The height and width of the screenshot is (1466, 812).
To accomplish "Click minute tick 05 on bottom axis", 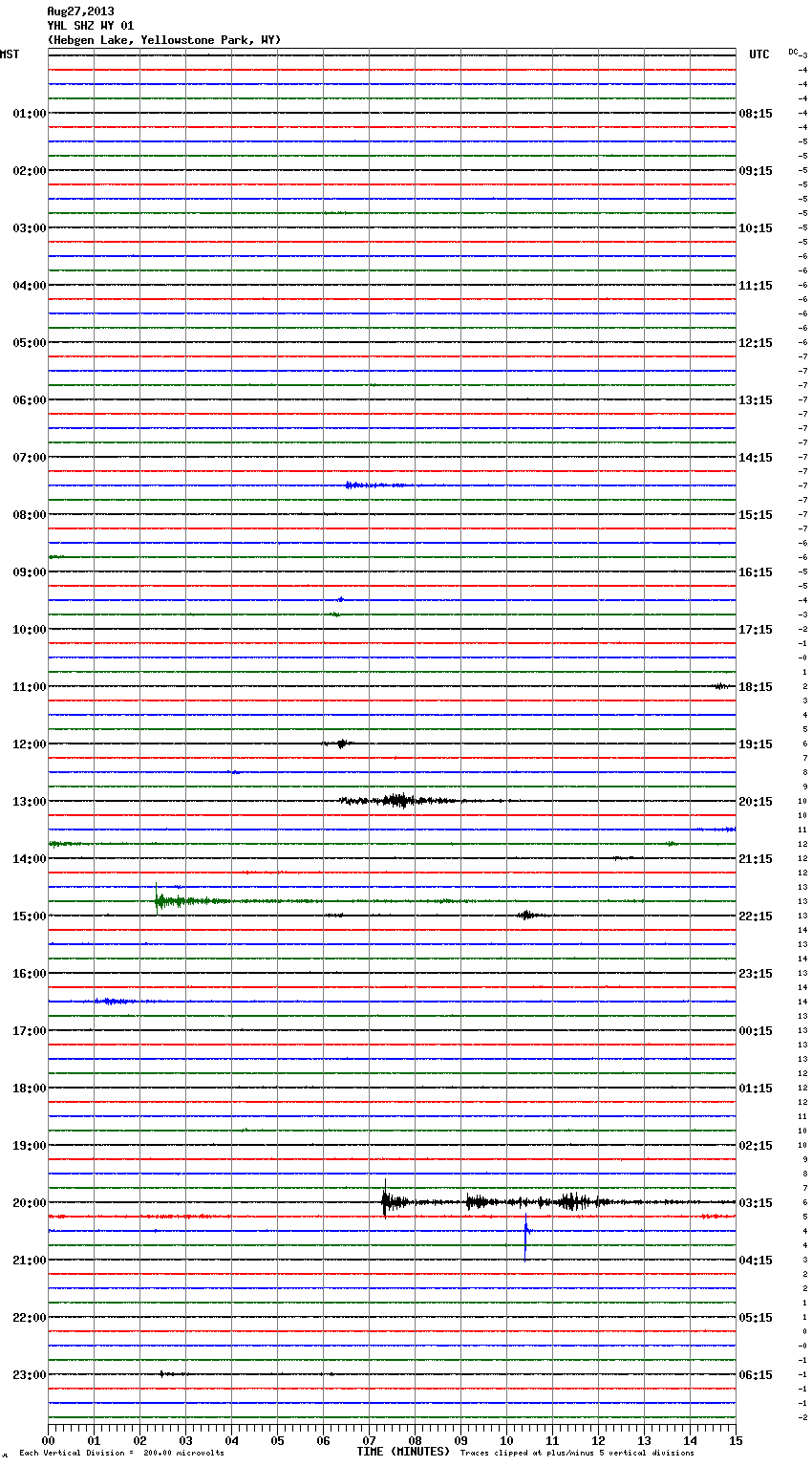I will point(277,1439).
